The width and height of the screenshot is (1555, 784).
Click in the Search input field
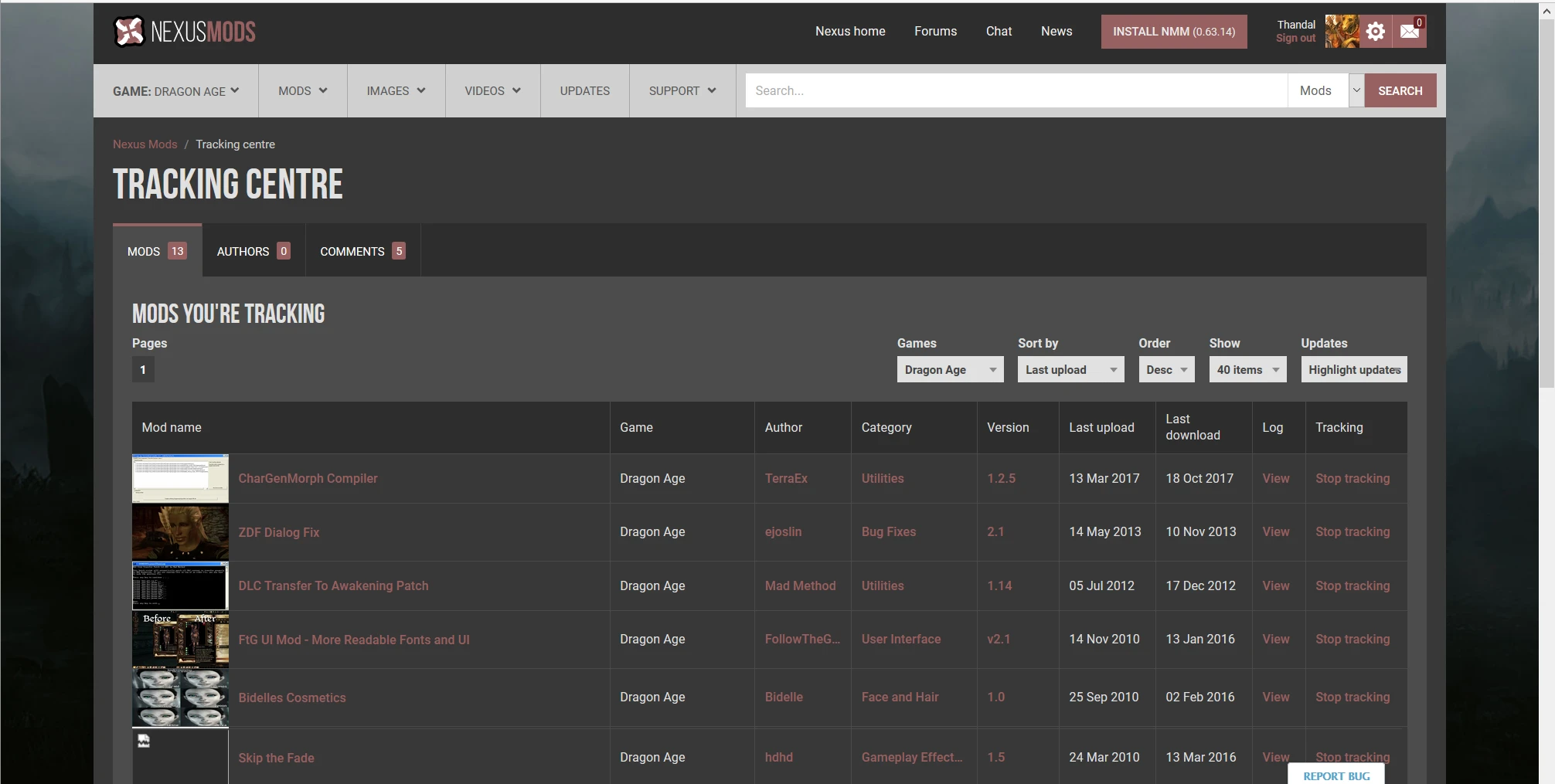[x=1016, y=91]
